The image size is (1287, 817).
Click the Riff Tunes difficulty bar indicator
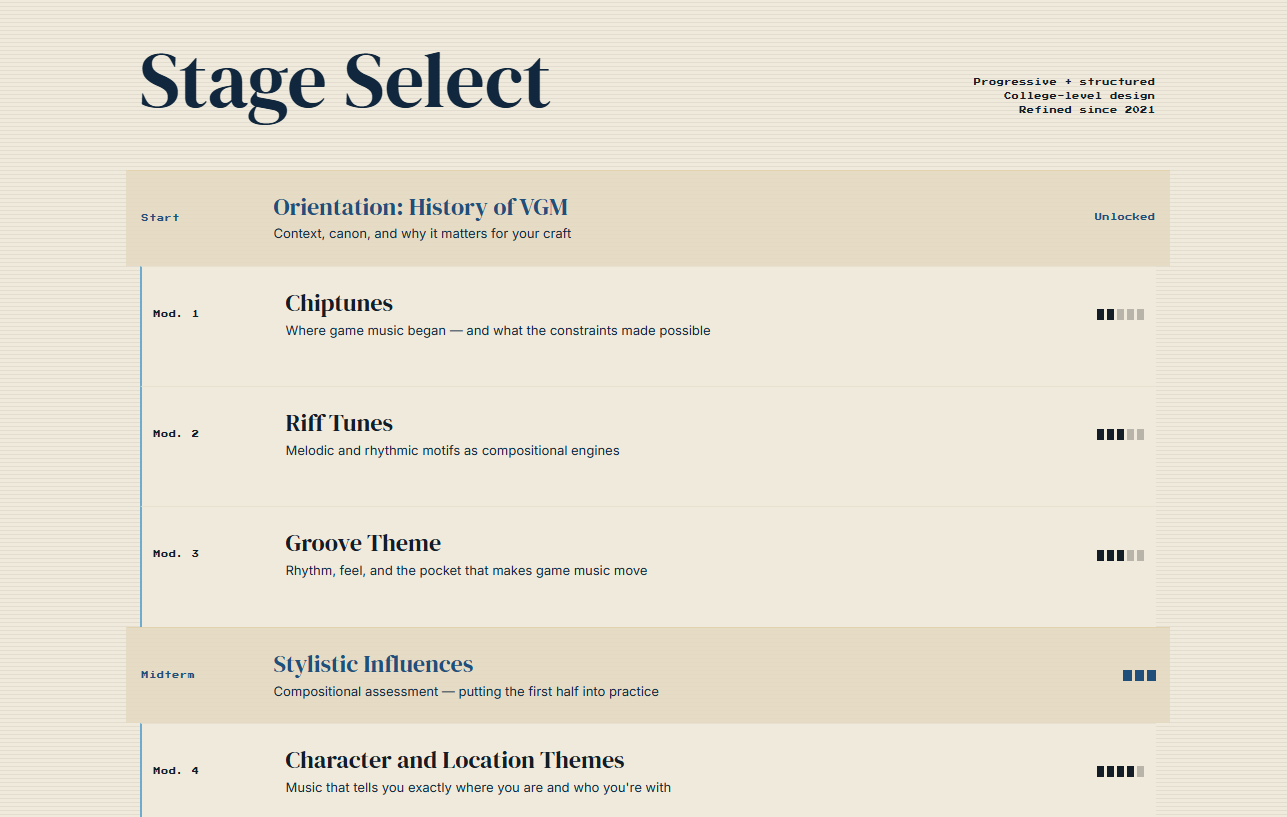coord(1120,434)
